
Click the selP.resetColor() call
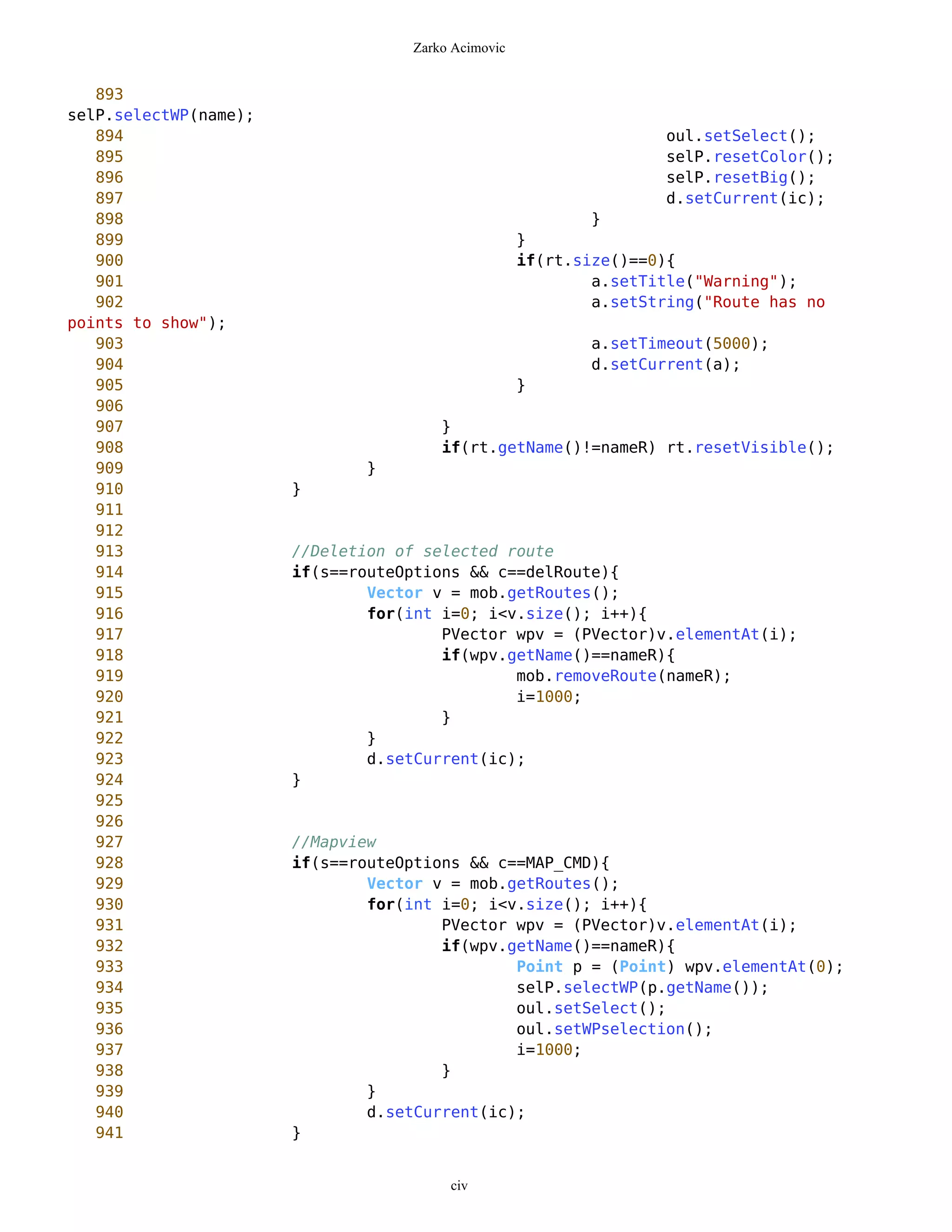point(749,157)
